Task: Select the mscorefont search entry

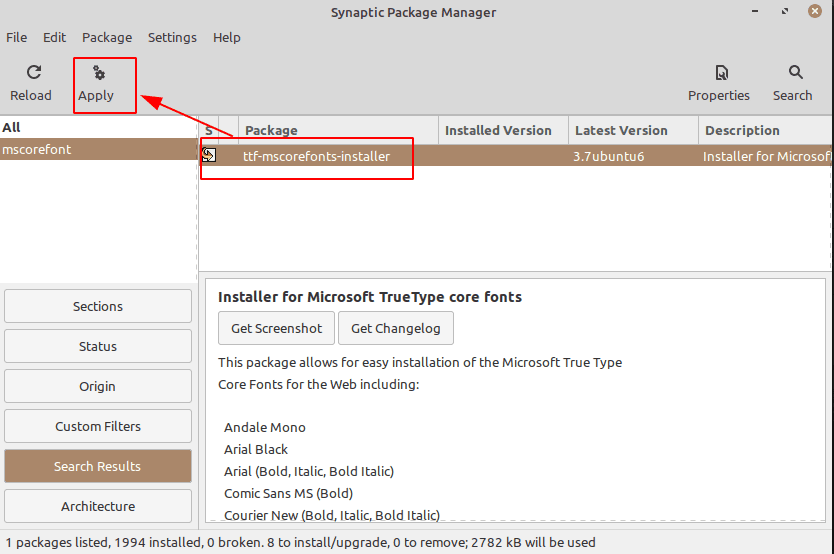Action: [98, 149]
